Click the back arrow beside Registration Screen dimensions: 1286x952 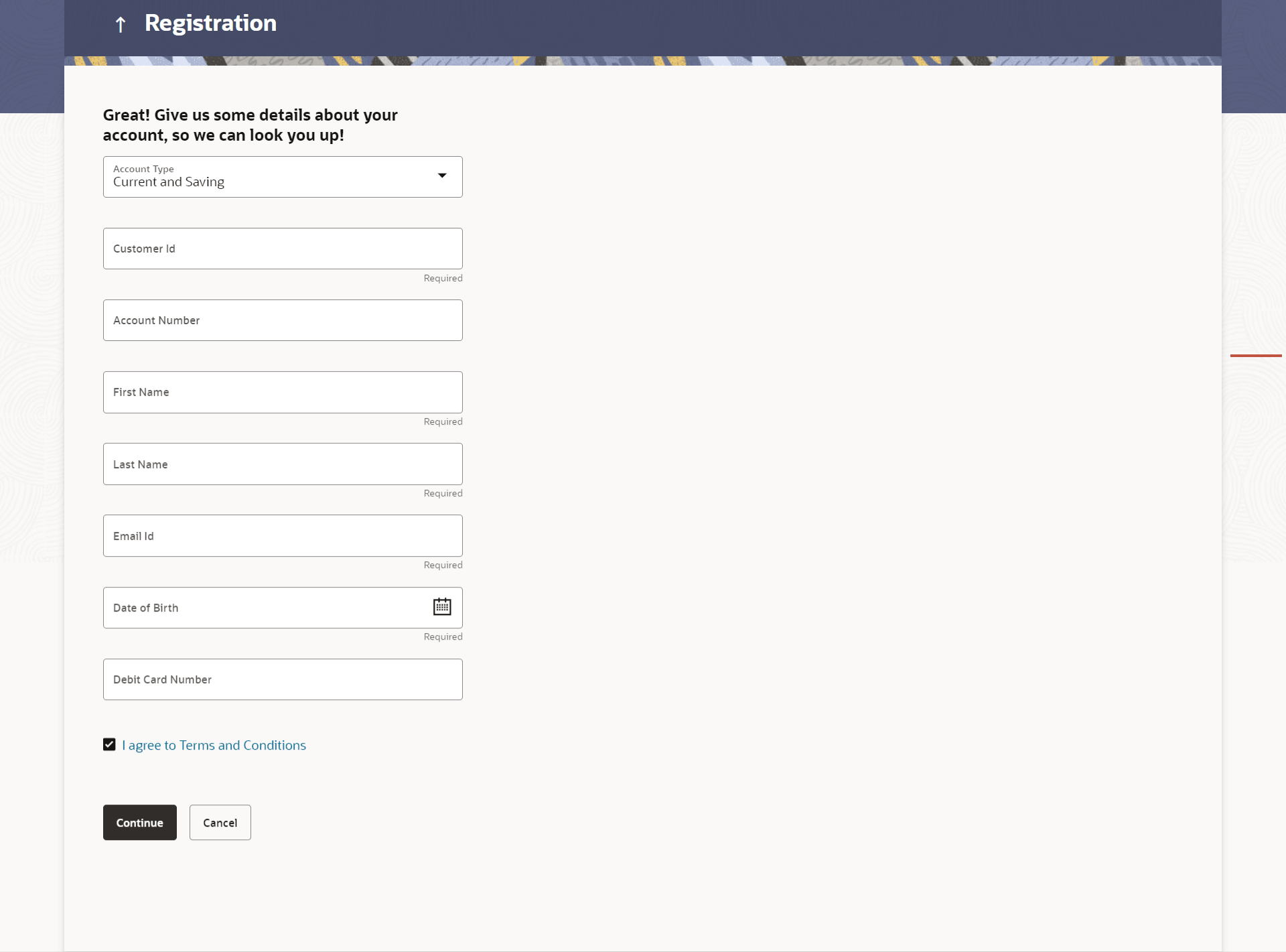tap(121, 25)
